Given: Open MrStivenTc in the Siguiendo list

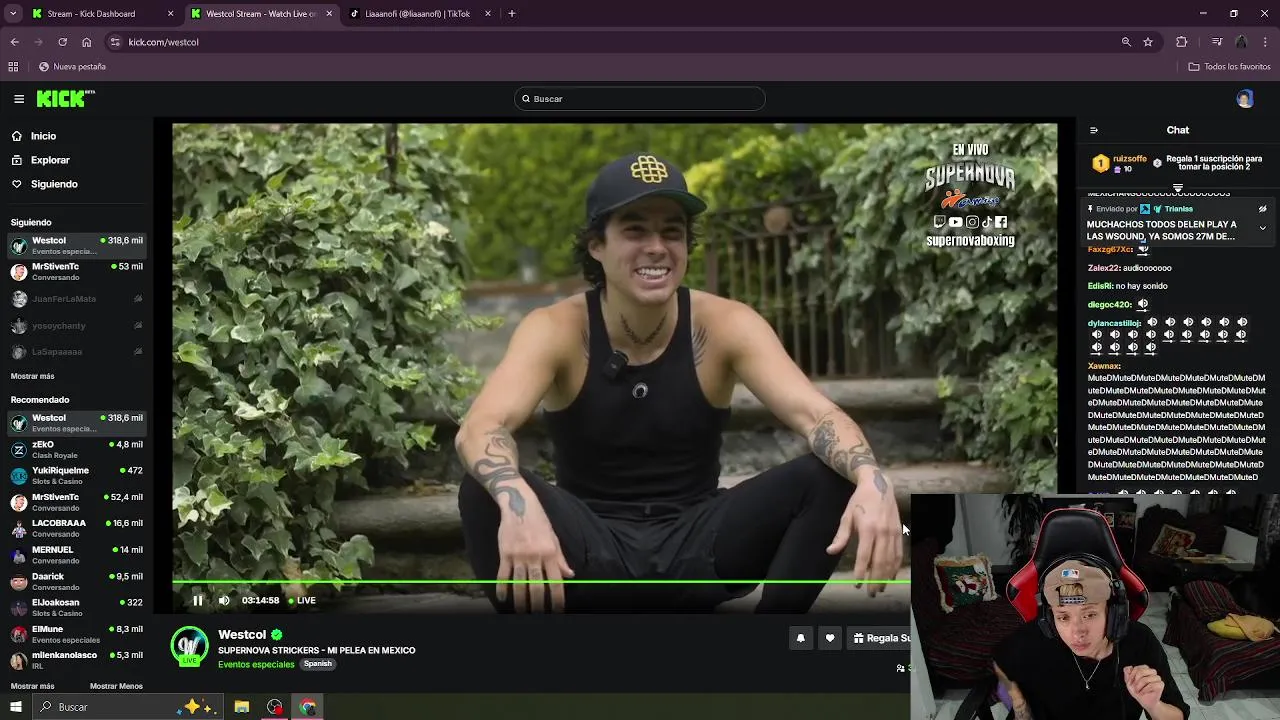Looking at the screenshot, I should (76, 271).
